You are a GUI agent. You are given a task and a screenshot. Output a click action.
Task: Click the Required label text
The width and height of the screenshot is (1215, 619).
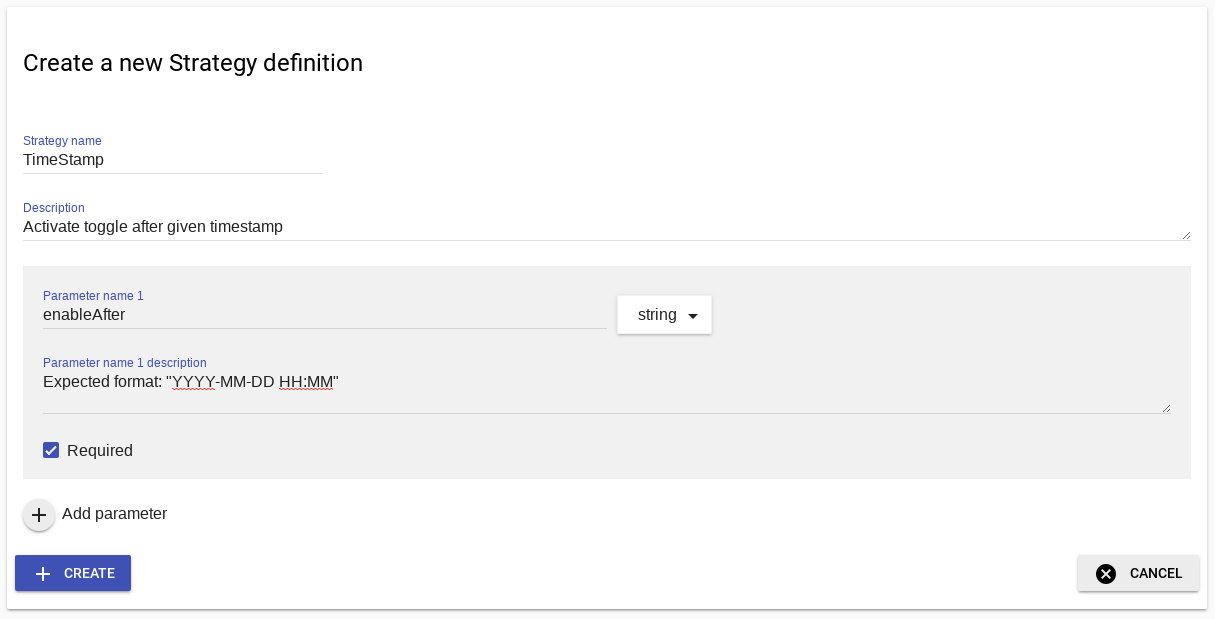pos(101,450)
